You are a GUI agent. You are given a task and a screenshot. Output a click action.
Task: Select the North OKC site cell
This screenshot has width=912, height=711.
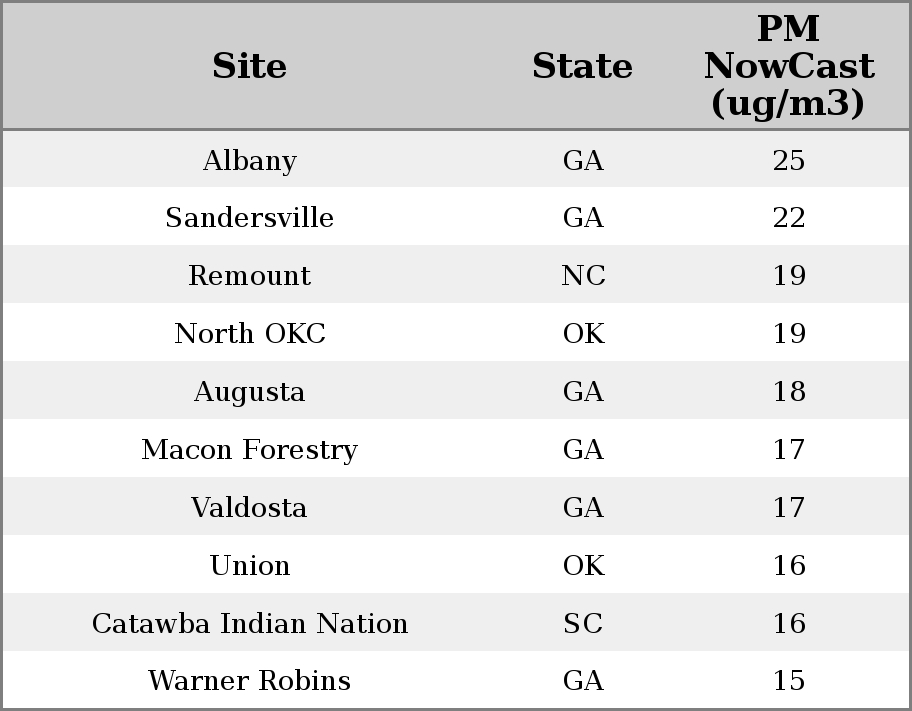(x=249, y=334)
